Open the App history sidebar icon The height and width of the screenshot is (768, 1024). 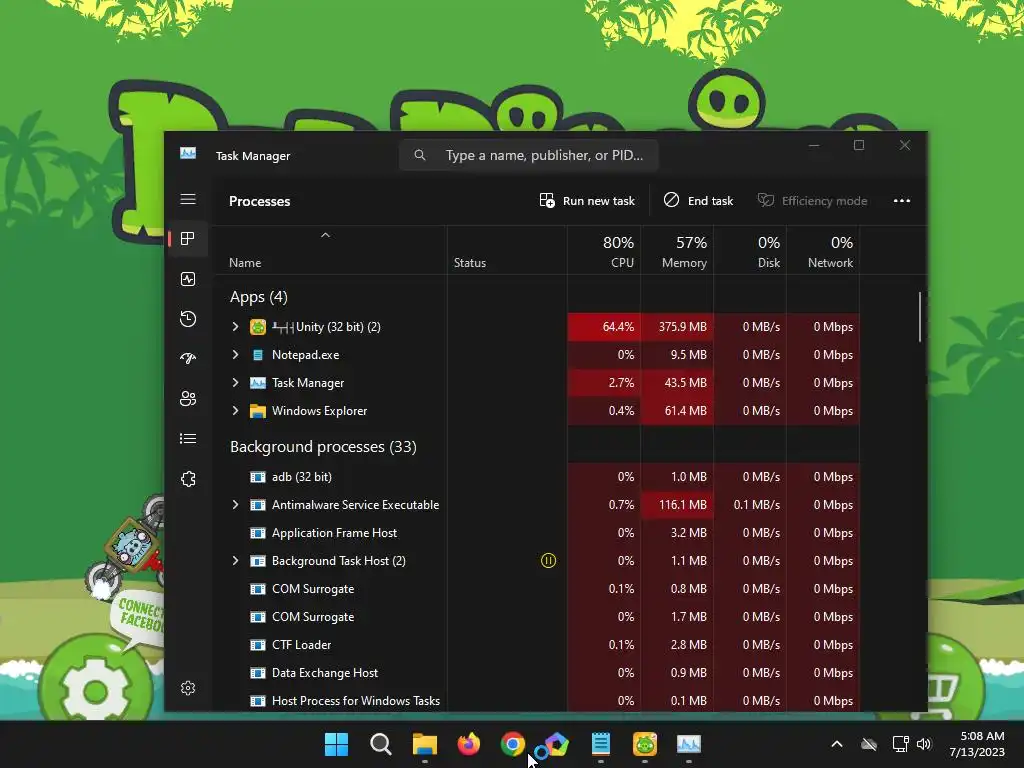tap(188, 319)
